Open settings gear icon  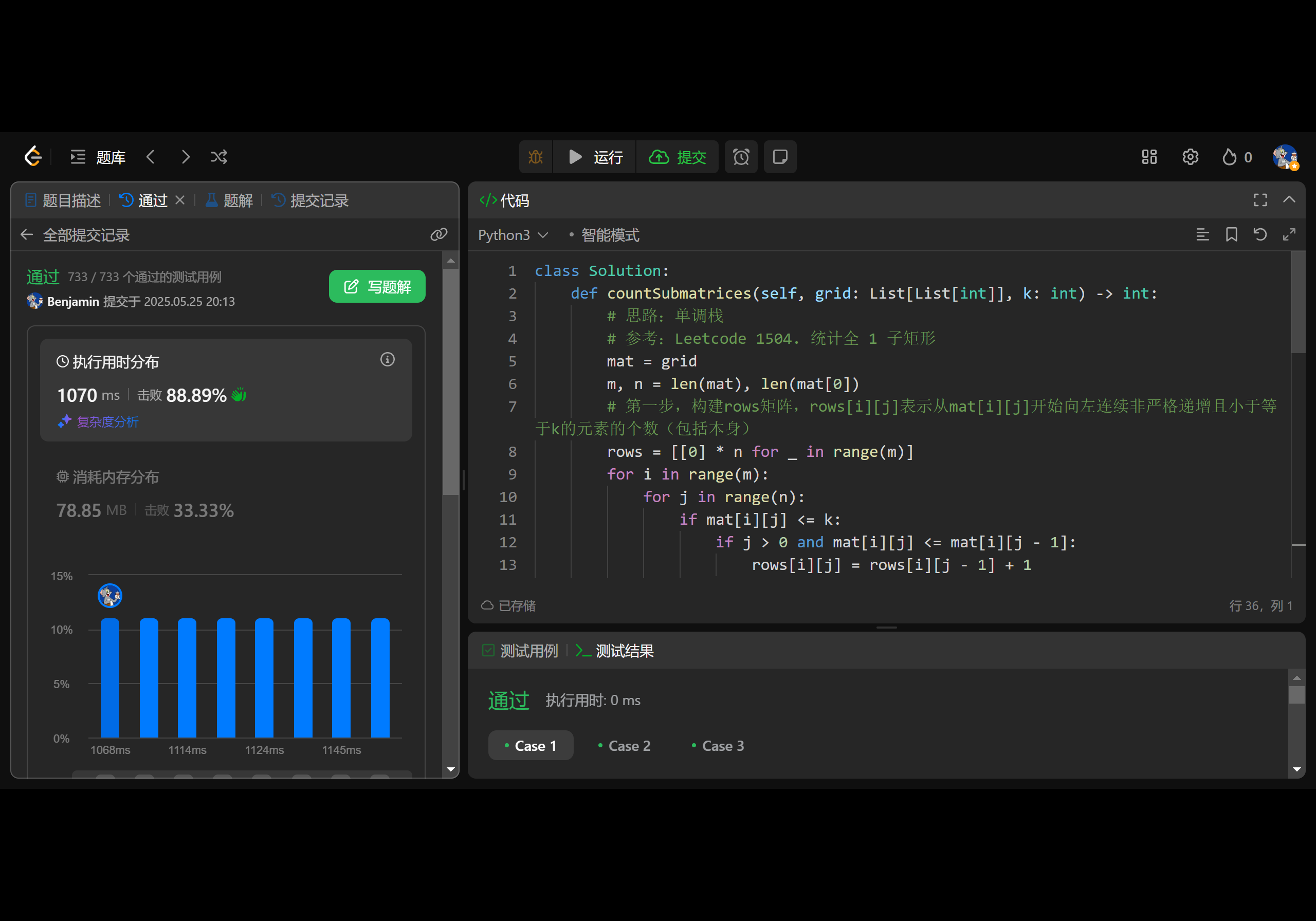pos(1190,157)
